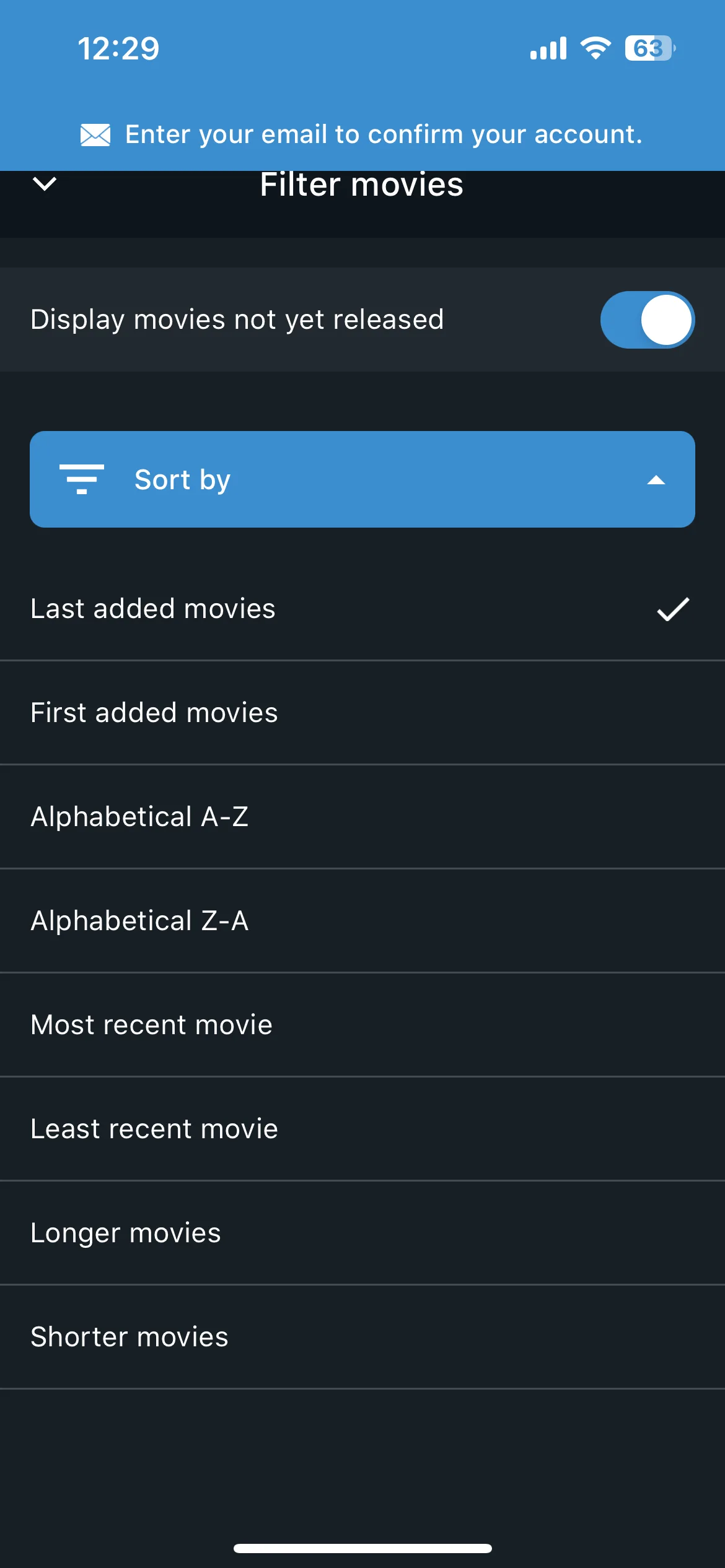Image resolution: width=725 pixels, height=1568 pixels.
Task: Tap the home indicator bar
Action: [x=362, y=1548]
